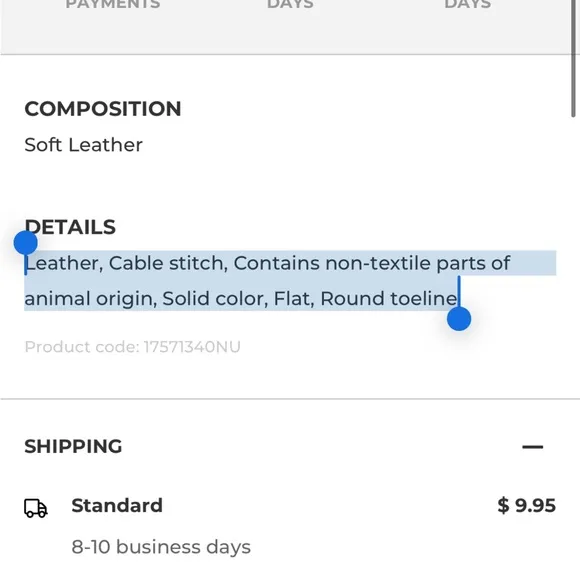The image size is (580, 580).
Task: Select the Standard shipping option
Action: coord(117,505)
